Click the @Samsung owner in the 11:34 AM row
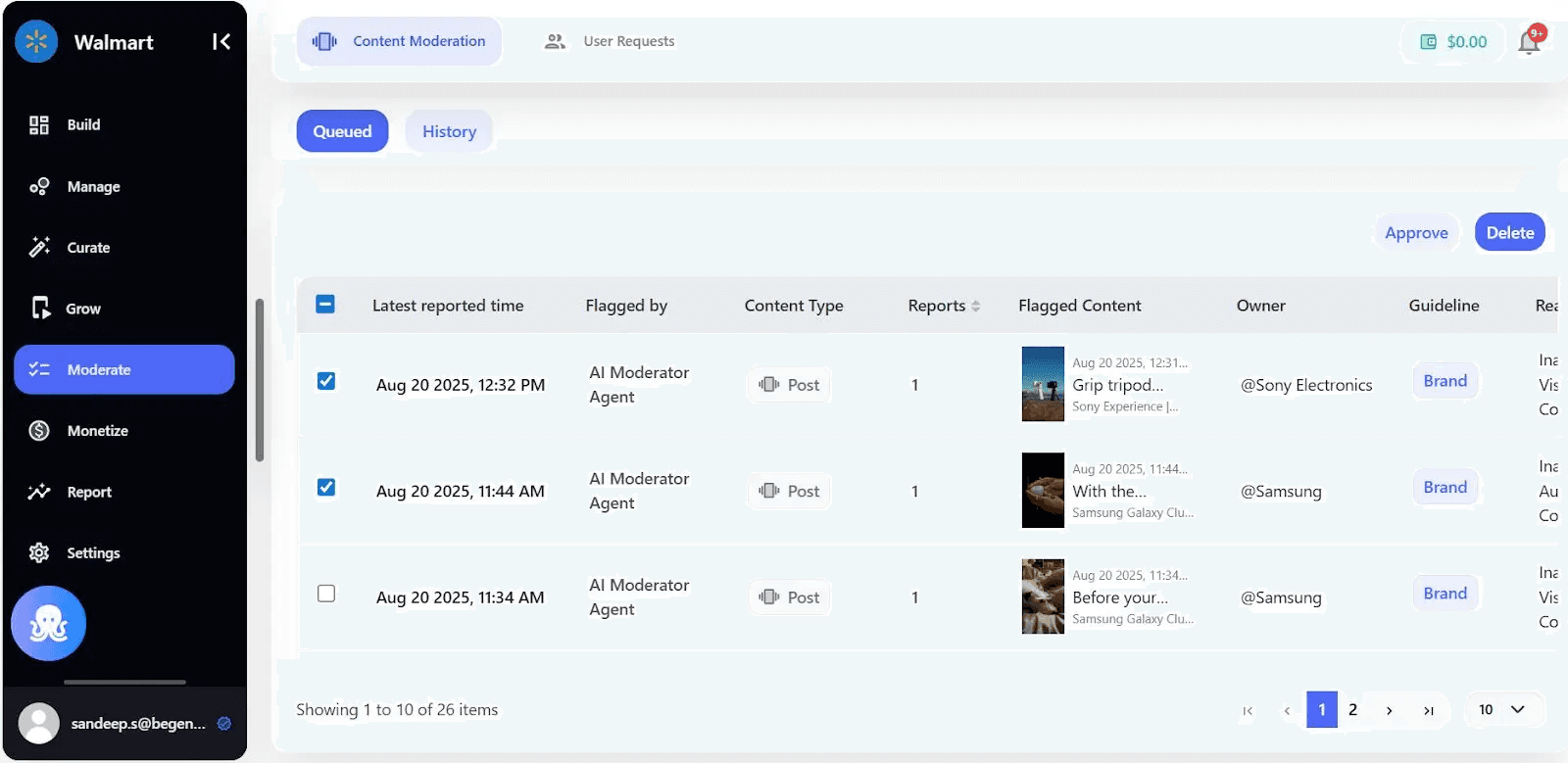Image resolution: width=1568 pixels, height=763 pixels. pos(1281,597)
